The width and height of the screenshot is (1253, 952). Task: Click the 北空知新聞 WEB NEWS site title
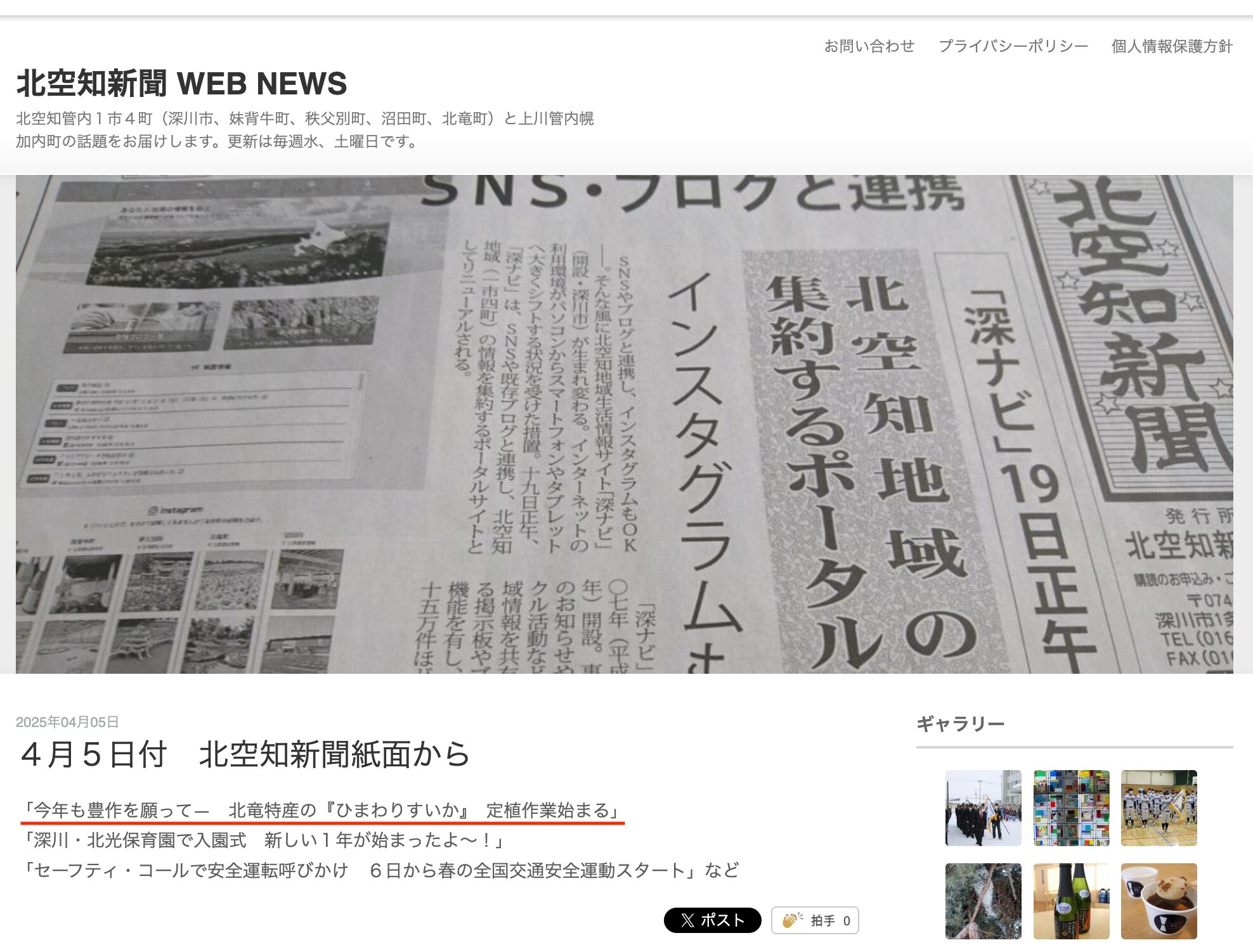click(182, 84)
